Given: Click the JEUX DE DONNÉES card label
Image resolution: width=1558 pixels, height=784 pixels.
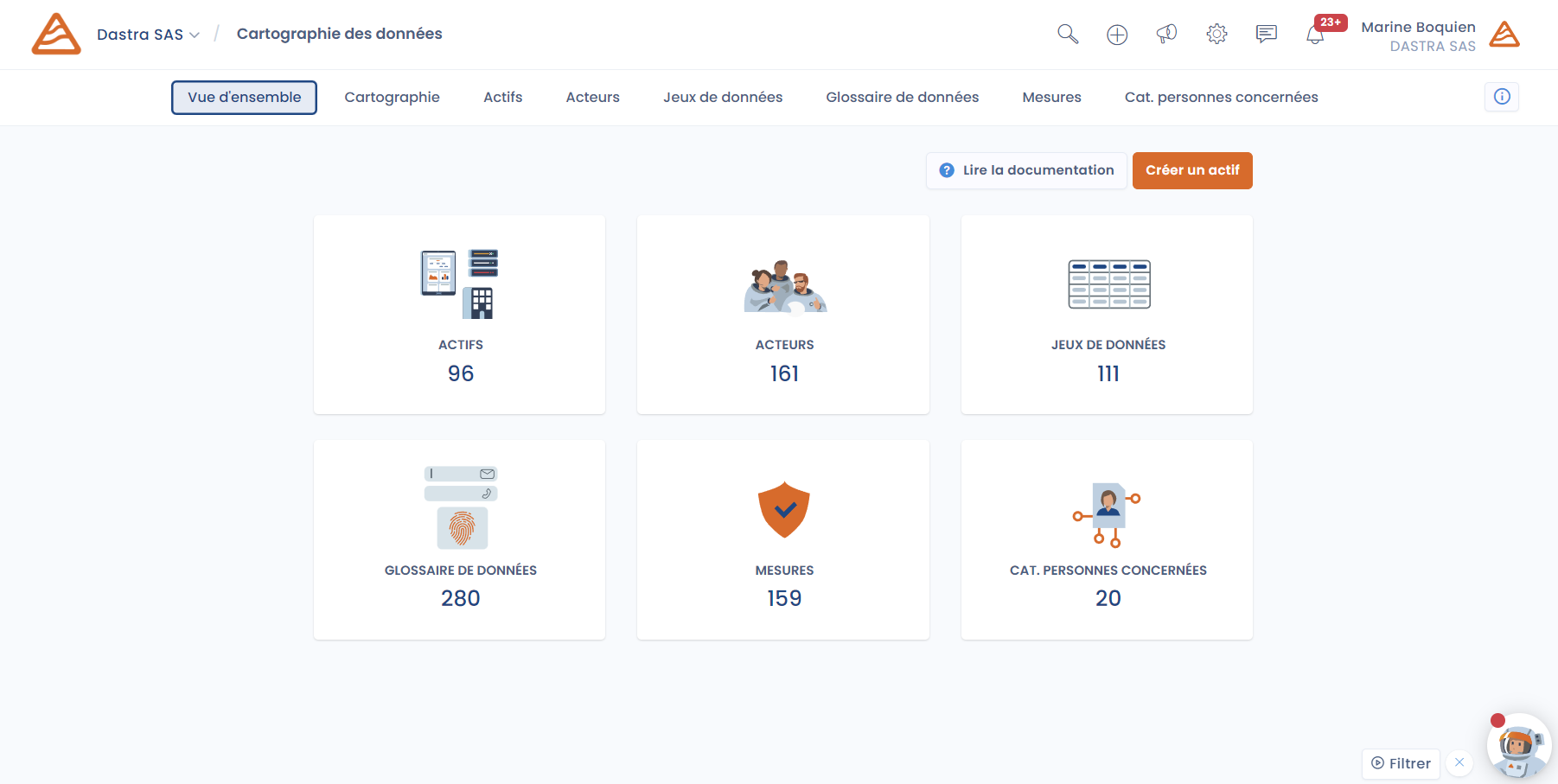Looking at the screenshot, I should [x=1108, y=345].
